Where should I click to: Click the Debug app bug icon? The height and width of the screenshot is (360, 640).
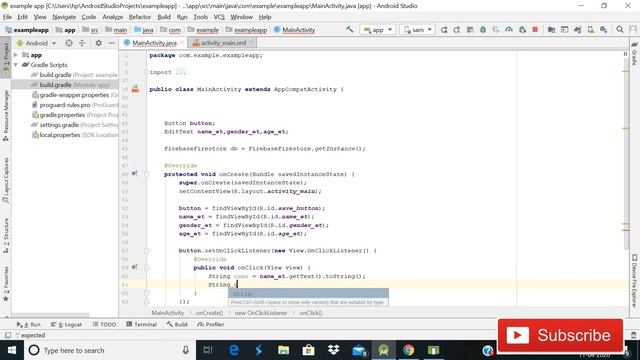pos(483,30)
